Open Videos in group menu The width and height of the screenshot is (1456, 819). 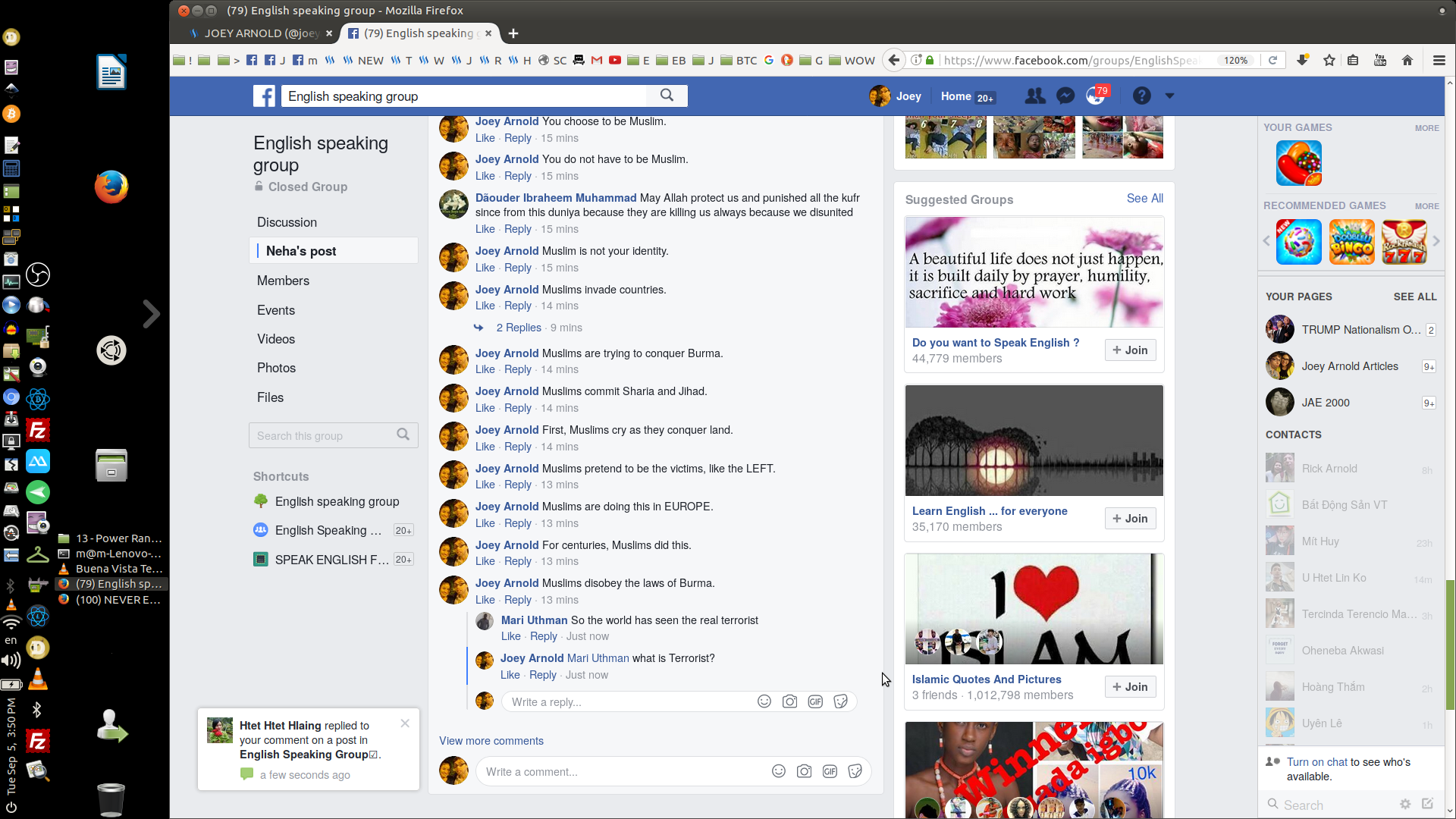point(276,339)
